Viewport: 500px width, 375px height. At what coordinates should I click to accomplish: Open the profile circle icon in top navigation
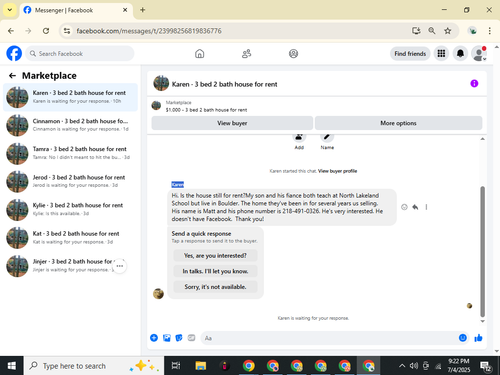click(293, 54)
